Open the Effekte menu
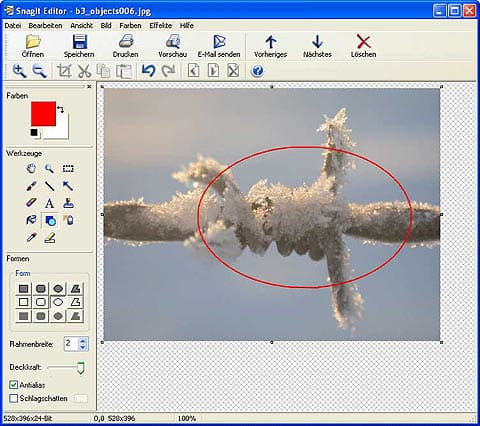Viewport: 480px width, 426px height. [x=161, y=26]
